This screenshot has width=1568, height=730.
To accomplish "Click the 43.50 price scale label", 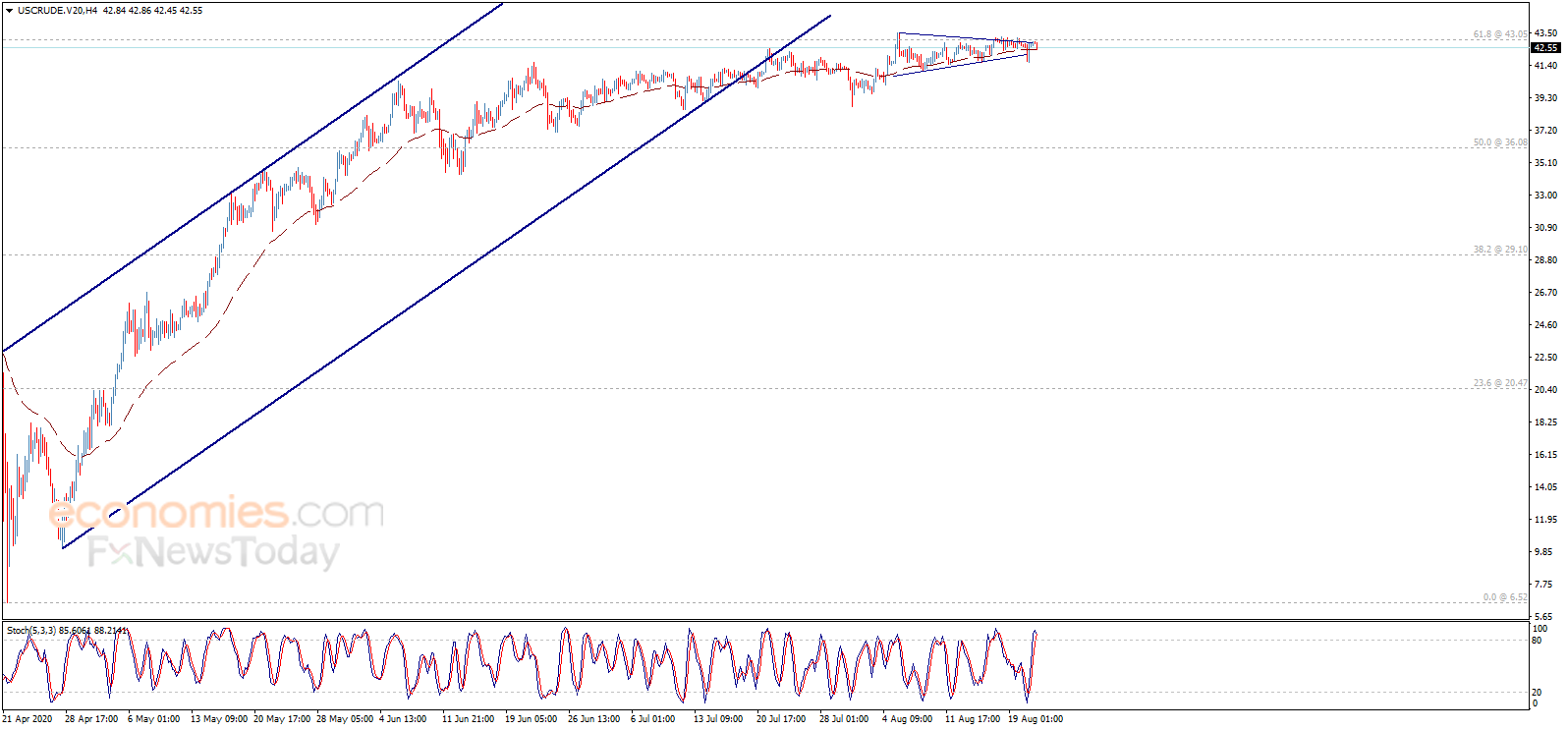I will pyautogui.click(x=1545, y=33).
